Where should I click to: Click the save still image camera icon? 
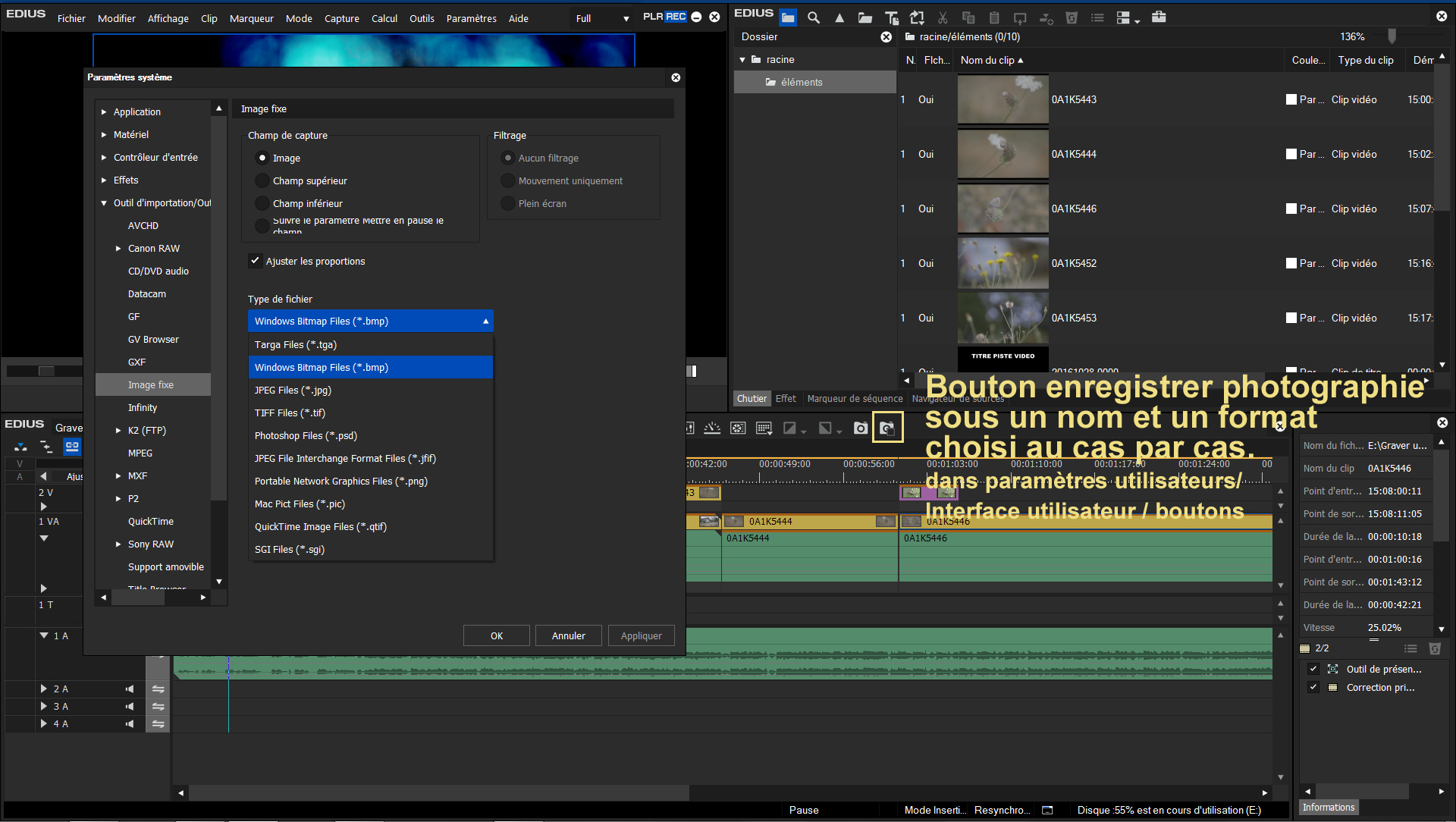pyautogui.click(x=861, y=428)
